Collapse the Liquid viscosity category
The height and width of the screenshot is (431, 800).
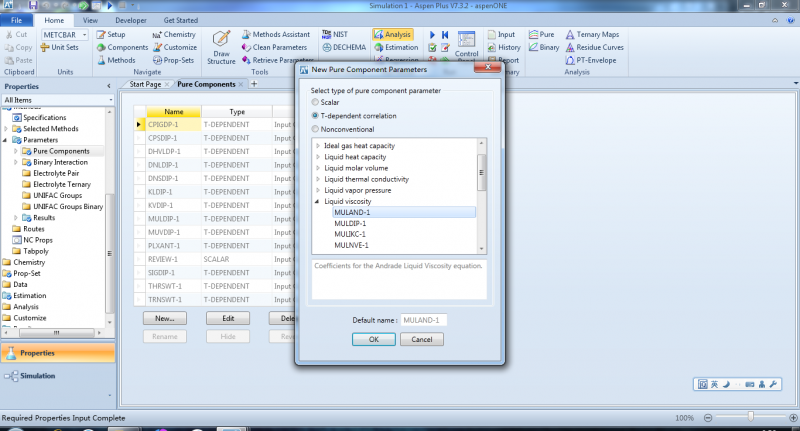coord(317,201)
